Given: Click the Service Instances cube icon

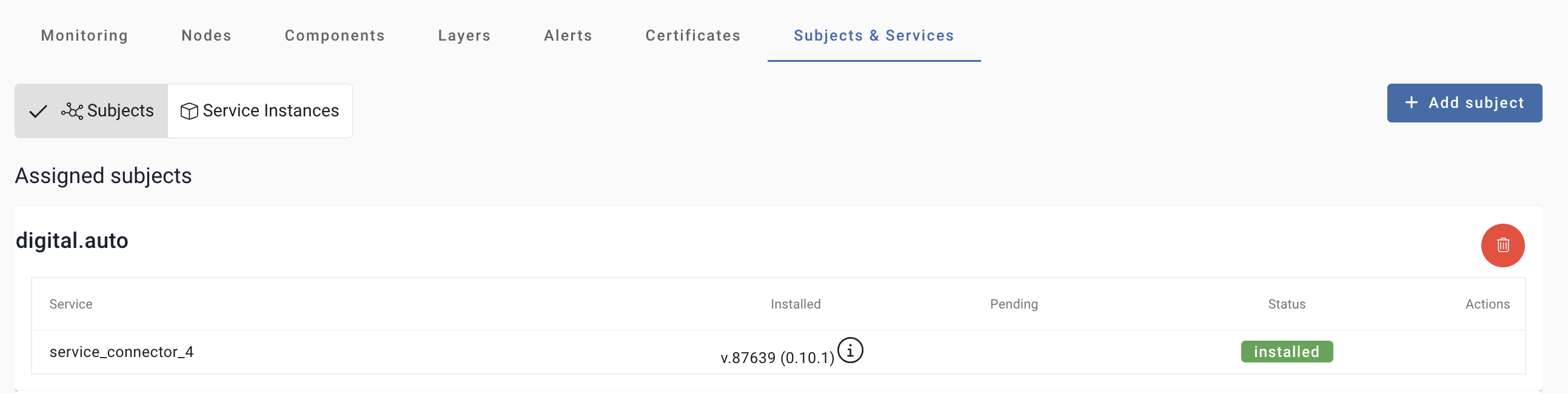Looking at the screenshot, I should [x=189, y=111].
